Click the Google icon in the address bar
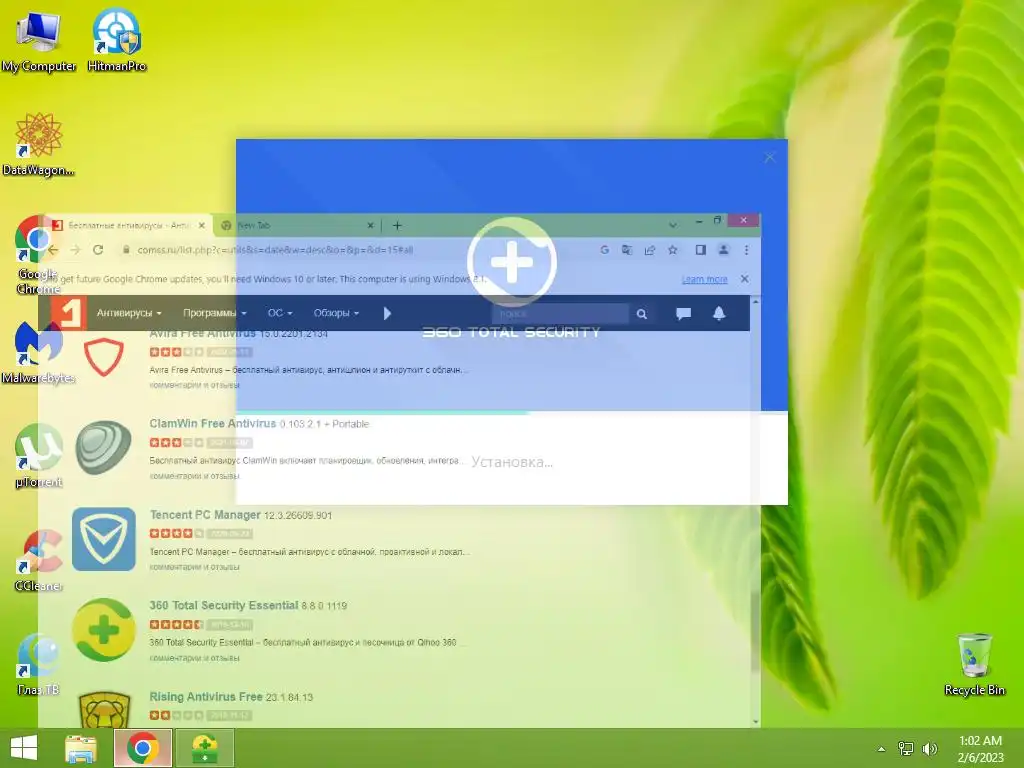The height and width of the screenshot is (768, 1024). coord(604,249)
